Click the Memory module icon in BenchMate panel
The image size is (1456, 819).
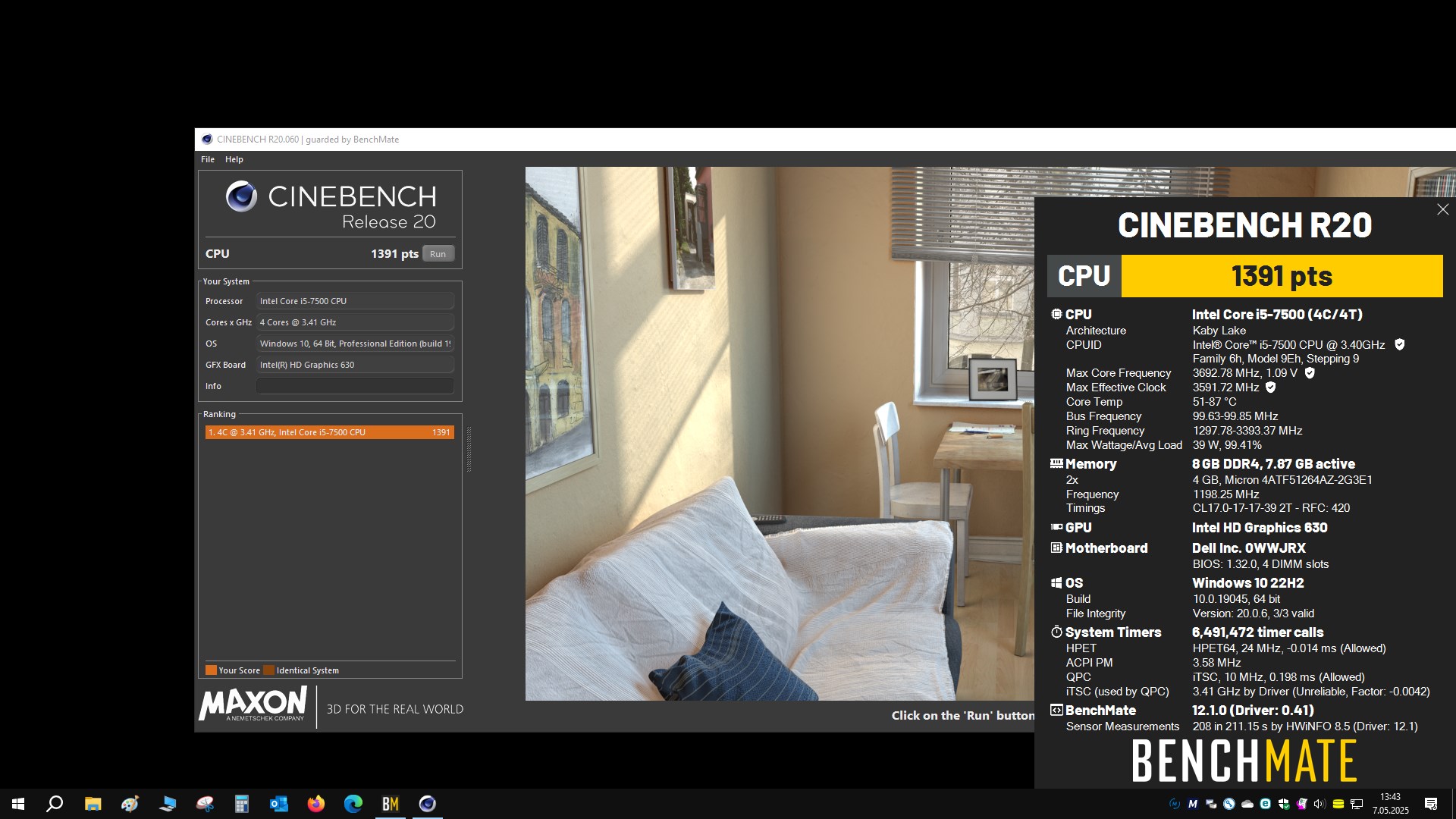point(1056,463)
